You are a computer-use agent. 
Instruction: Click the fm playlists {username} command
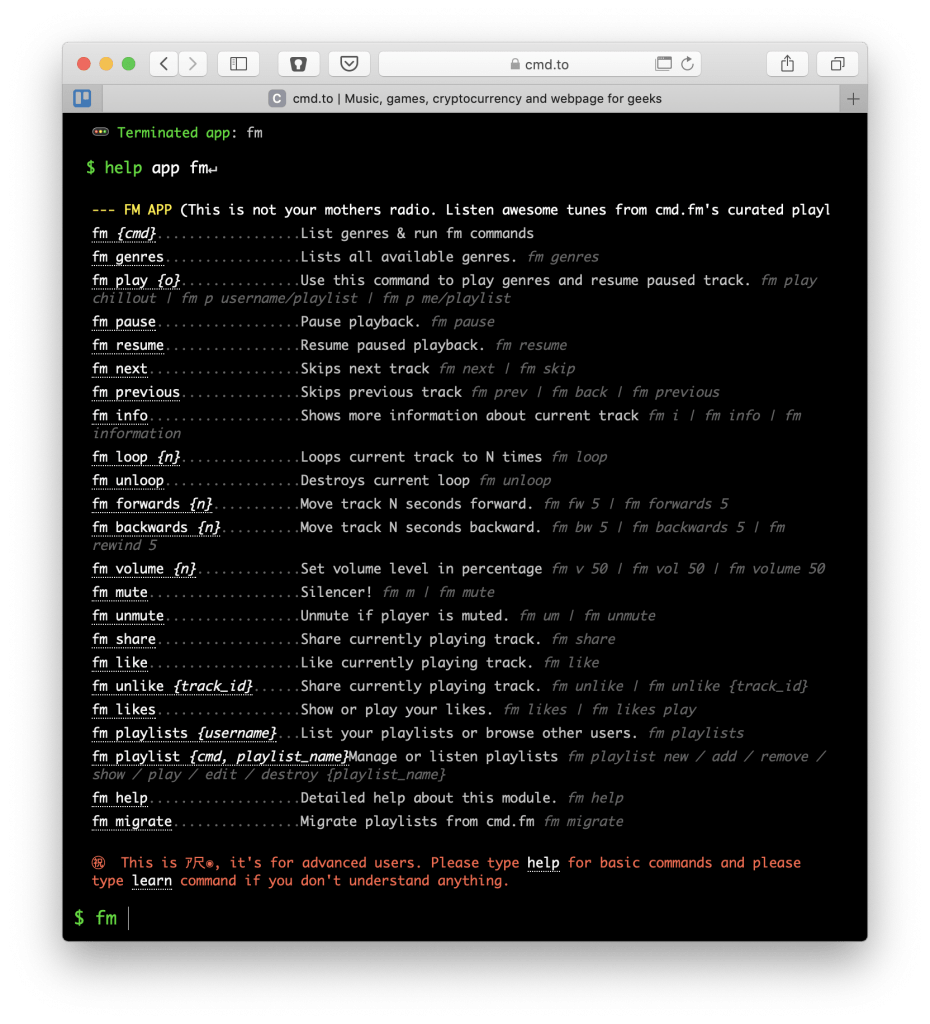point(184,733)
